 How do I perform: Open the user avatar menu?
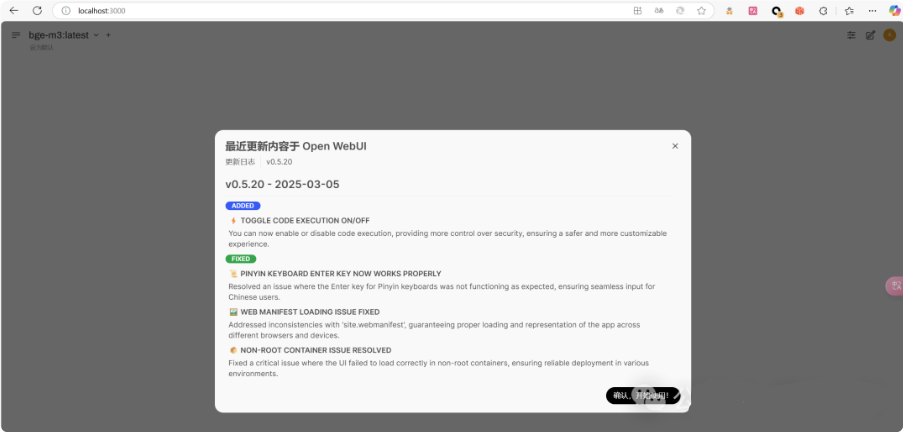[x=889, y=35]
